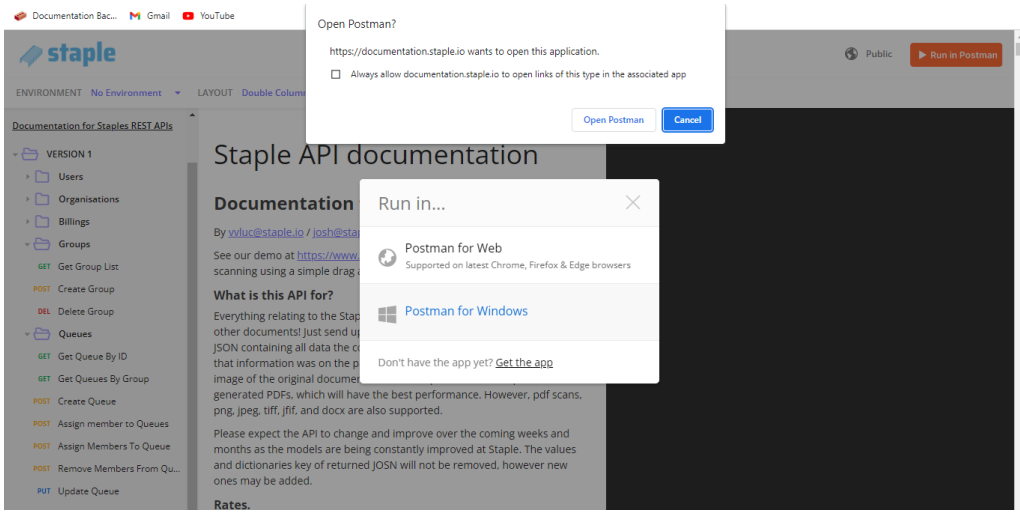Select Remove Members From Queue request
The width and height of the screenshot is (1020, 515).
119,468
